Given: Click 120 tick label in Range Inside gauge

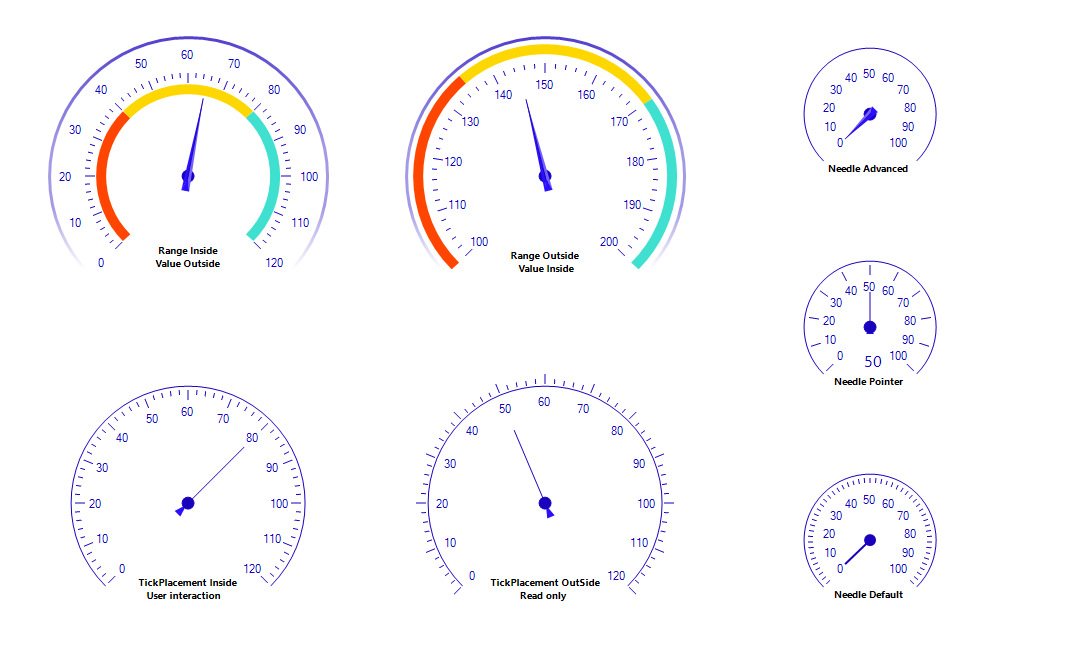Looking at the screenshot, I should 274,263.
